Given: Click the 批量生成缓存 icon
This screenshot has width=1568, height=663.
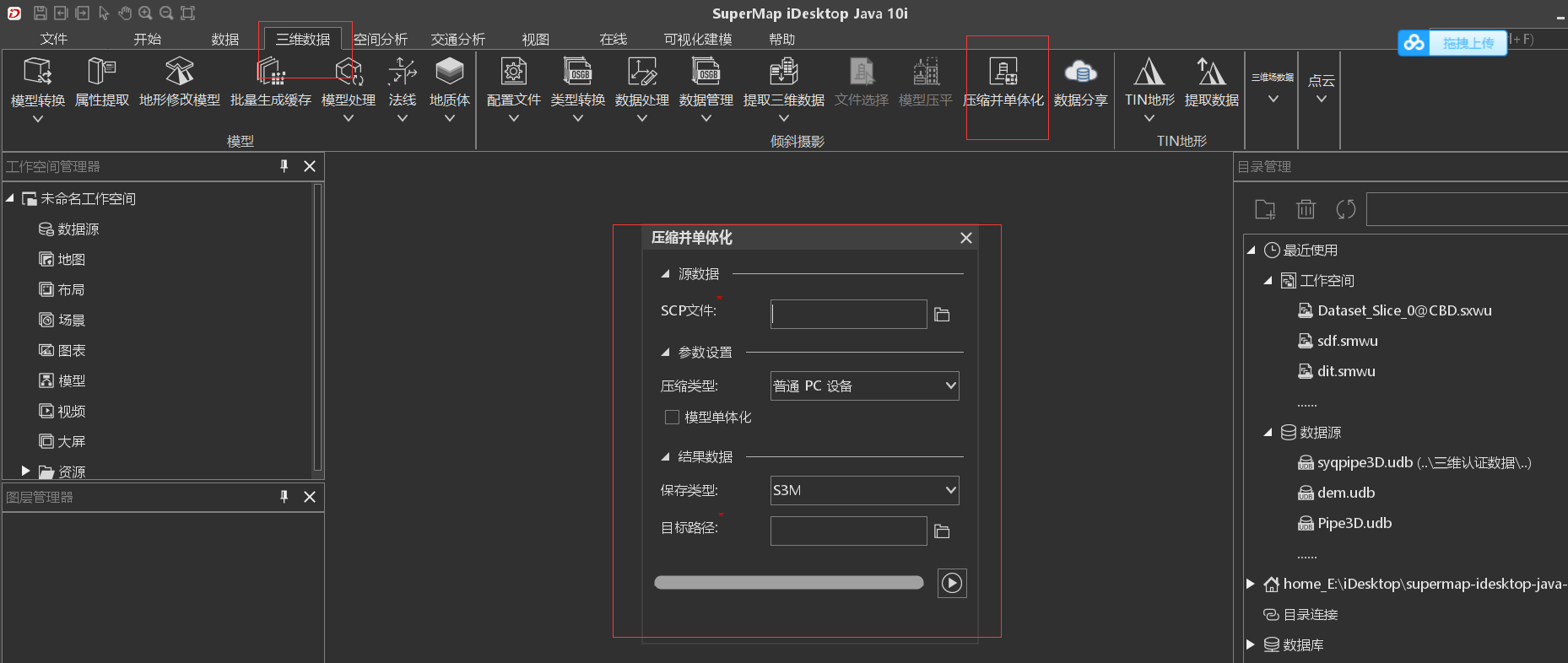Looking at the screenshot, I should pyautogui.click(x=271, y=71).
